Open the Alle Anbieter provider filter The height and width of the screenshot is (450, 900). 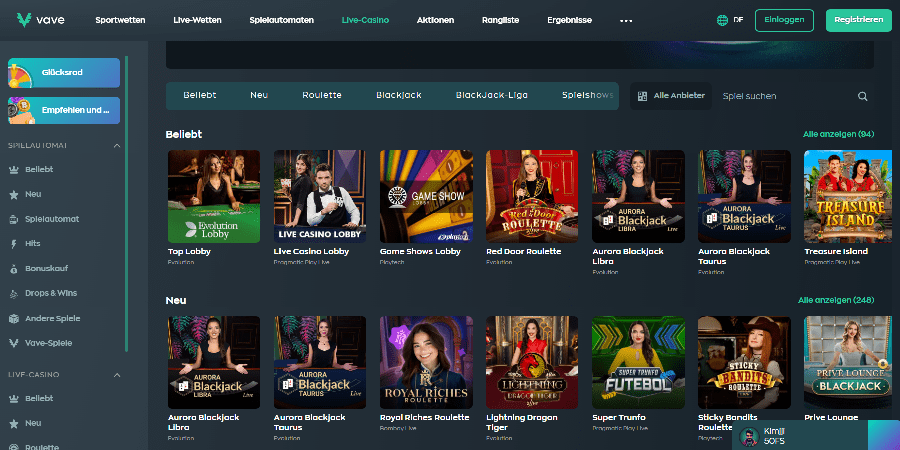[671, 96]
